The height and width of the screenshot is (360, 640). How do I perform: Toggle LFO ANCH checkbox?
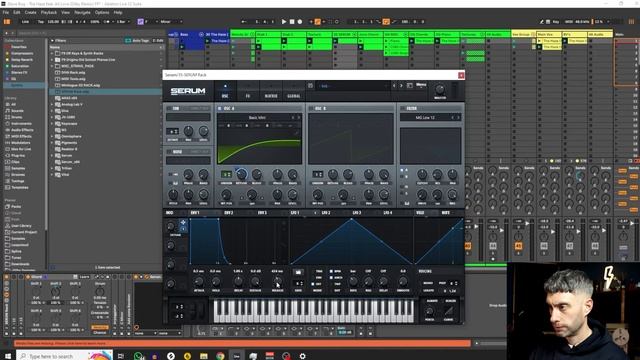pos(331,278)
